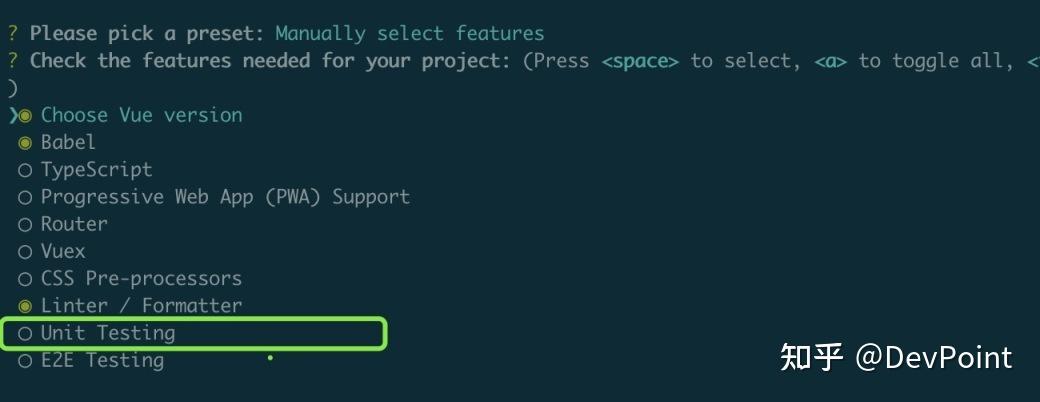Uncheck the Linter / Formatter marker
This screenshot has width=1040, height=402.
[25, 305]
